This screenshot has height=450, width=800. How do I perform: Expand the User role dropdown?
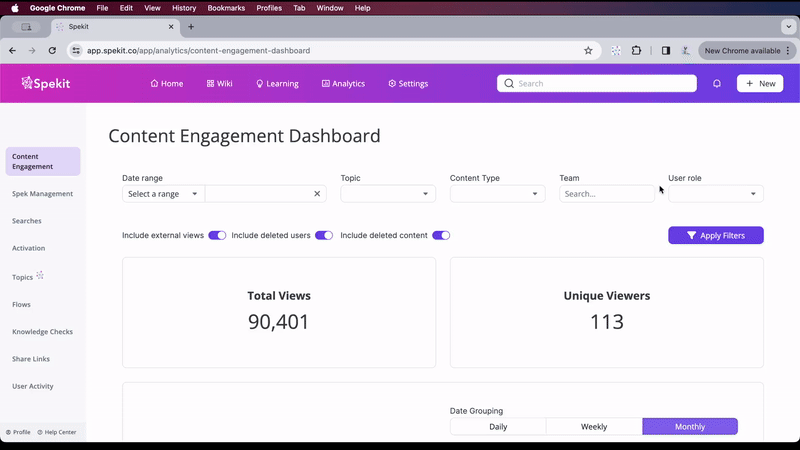point(716,194)
